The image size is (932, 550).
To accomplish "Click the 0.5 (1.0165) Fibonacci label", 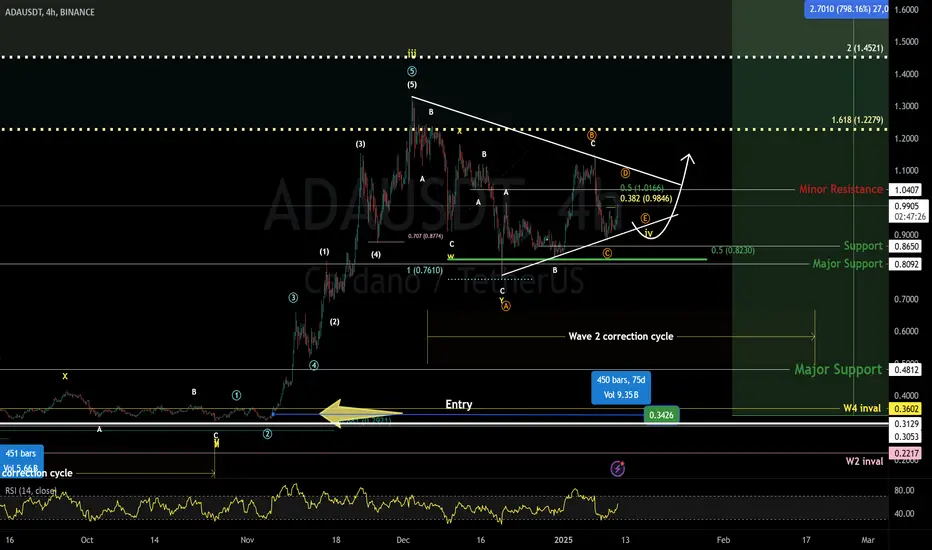I will (642, 188).
